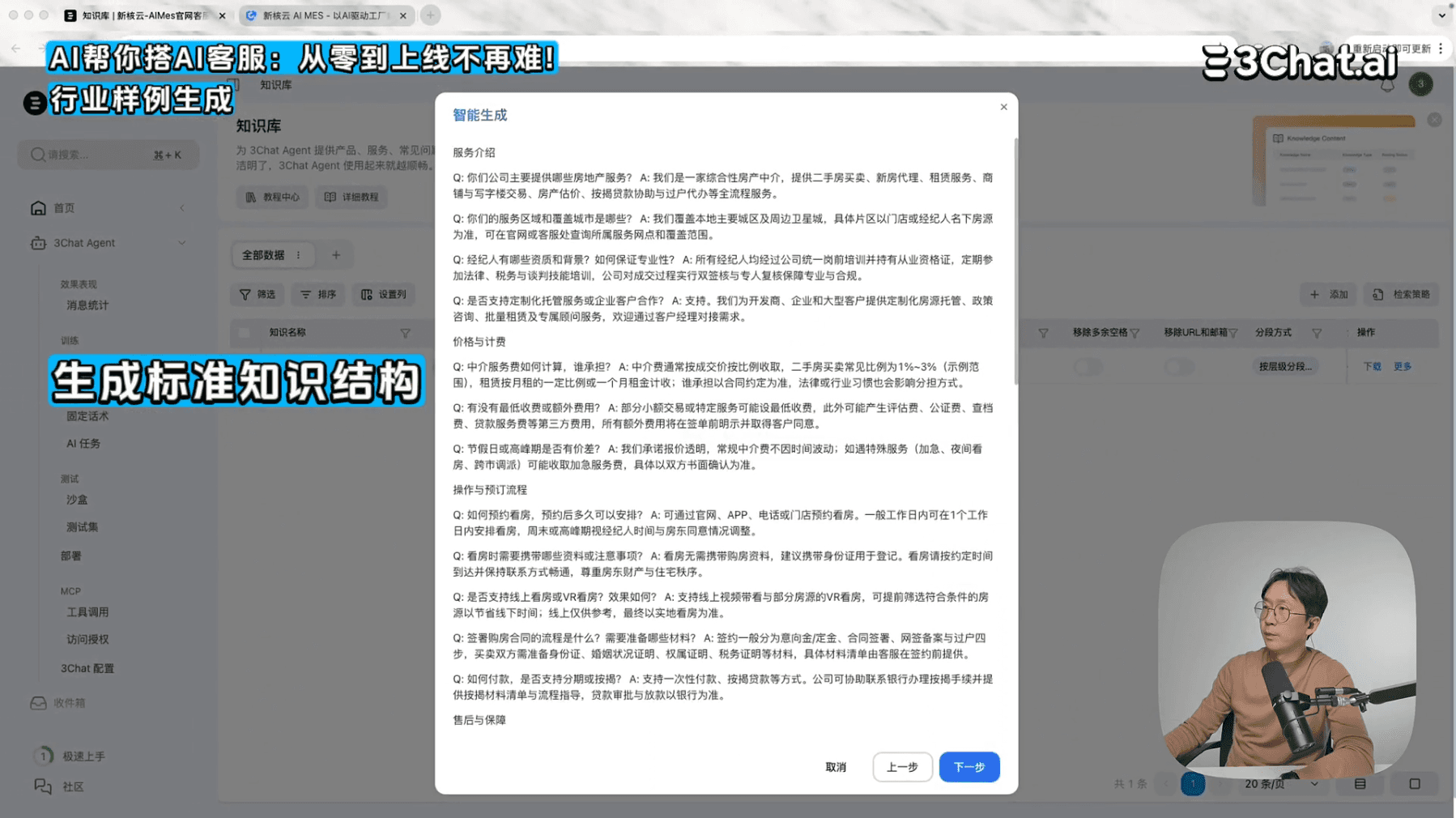Open the user avatar at top right
The image size is (1456, 818).
(x=1420, y=84)
